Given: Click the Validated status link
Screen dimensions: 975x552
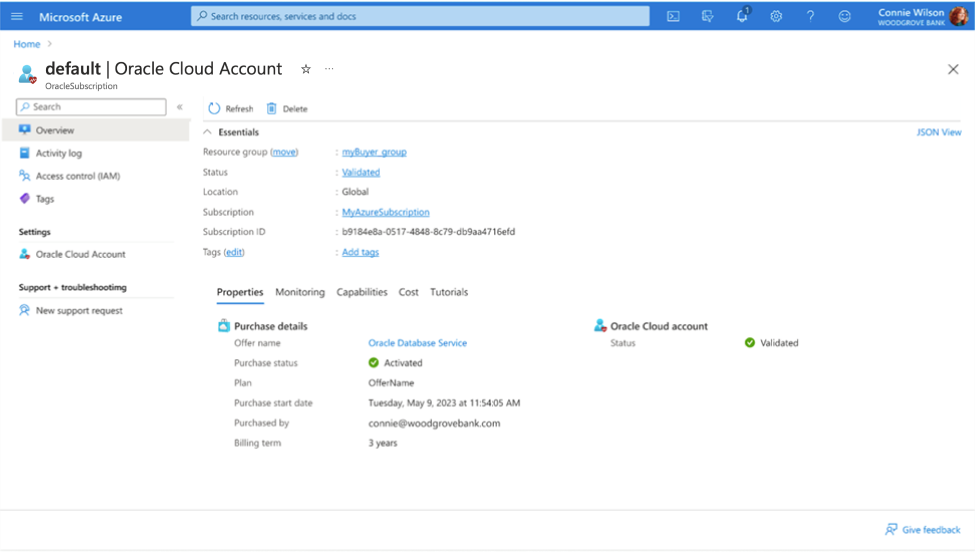Looking at the screenshot, I should pyautogui.click(x=361, y=172).
